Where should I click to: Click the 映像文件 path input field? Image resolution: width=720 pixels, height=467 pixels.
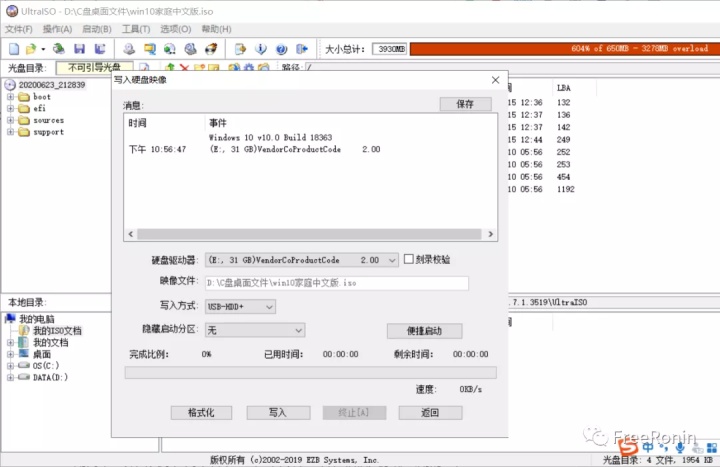point(337,283)
